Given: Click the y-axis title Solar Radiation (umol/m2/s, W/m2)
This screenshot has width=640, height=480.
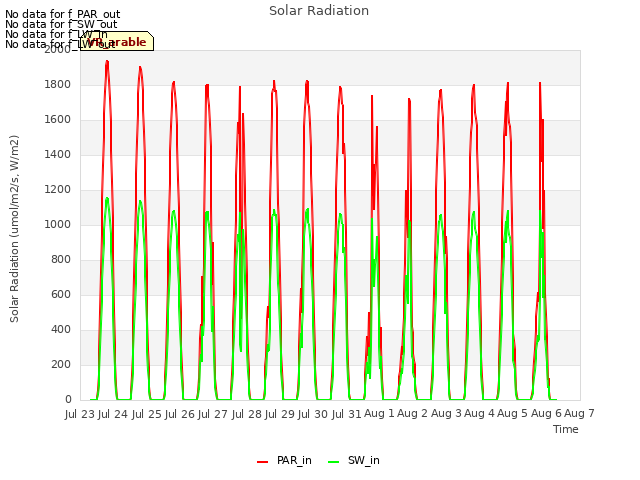Looking at the screenshot, I should [14, 229].
